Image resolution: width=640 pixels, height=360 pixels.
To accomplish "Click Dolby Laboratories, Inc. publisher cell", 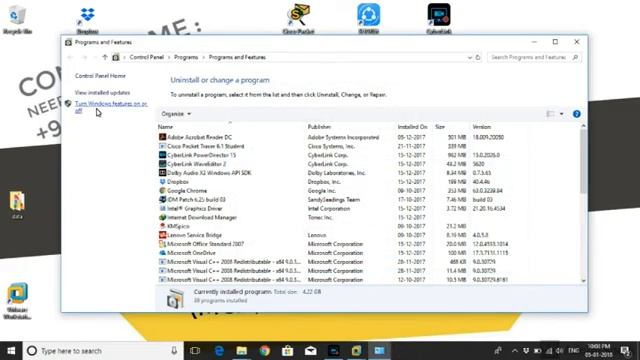I will tap(337, 173).
